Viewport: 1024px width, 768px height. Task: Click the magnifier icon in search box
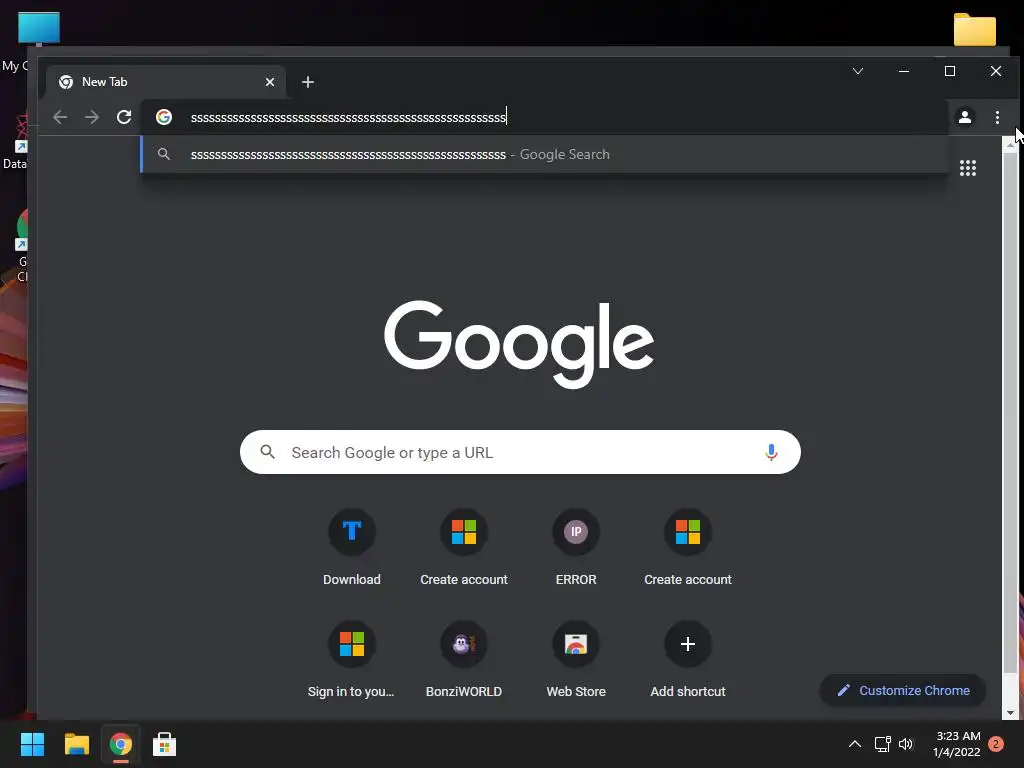(x=267, y=451)
